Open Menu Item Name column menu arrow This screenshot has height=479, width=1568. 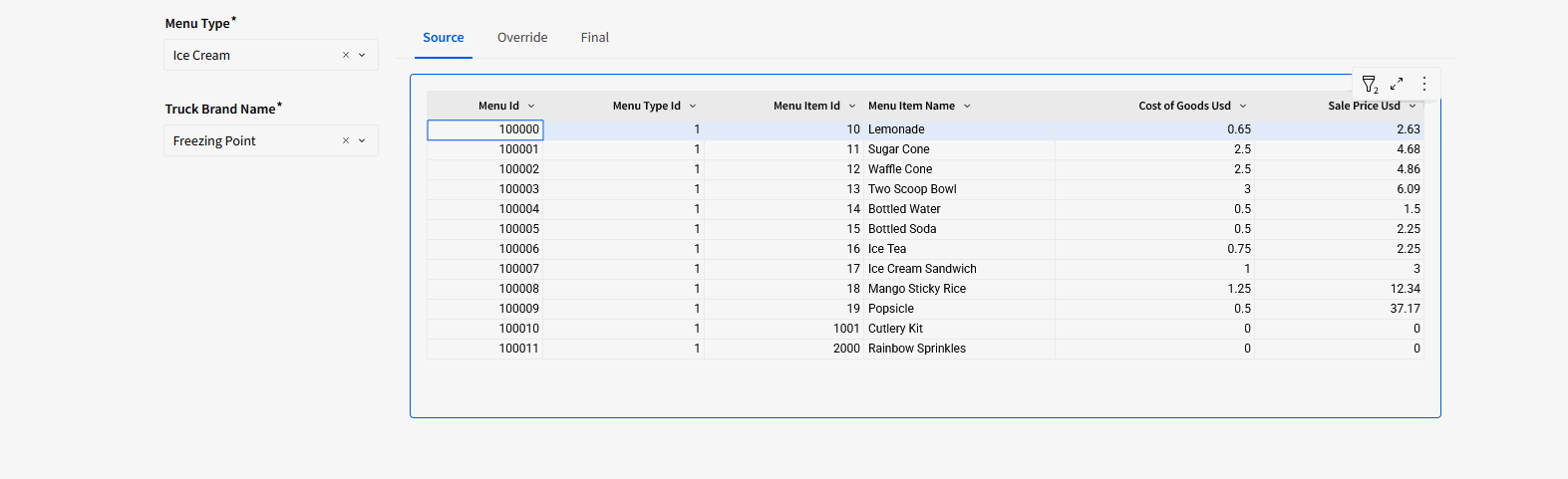pos(967,107)
